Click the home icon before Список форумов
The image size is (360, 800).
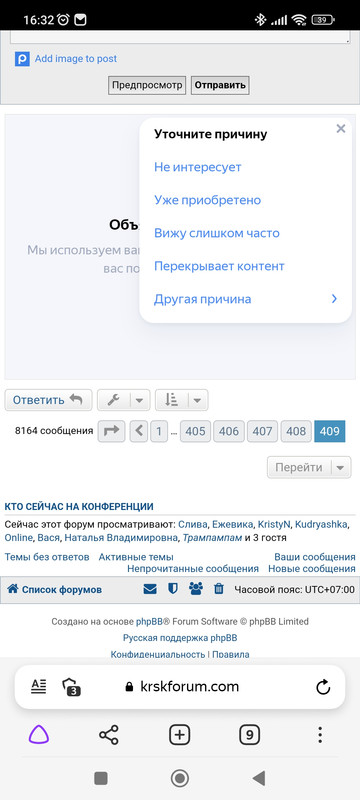(x=13, y=589)
